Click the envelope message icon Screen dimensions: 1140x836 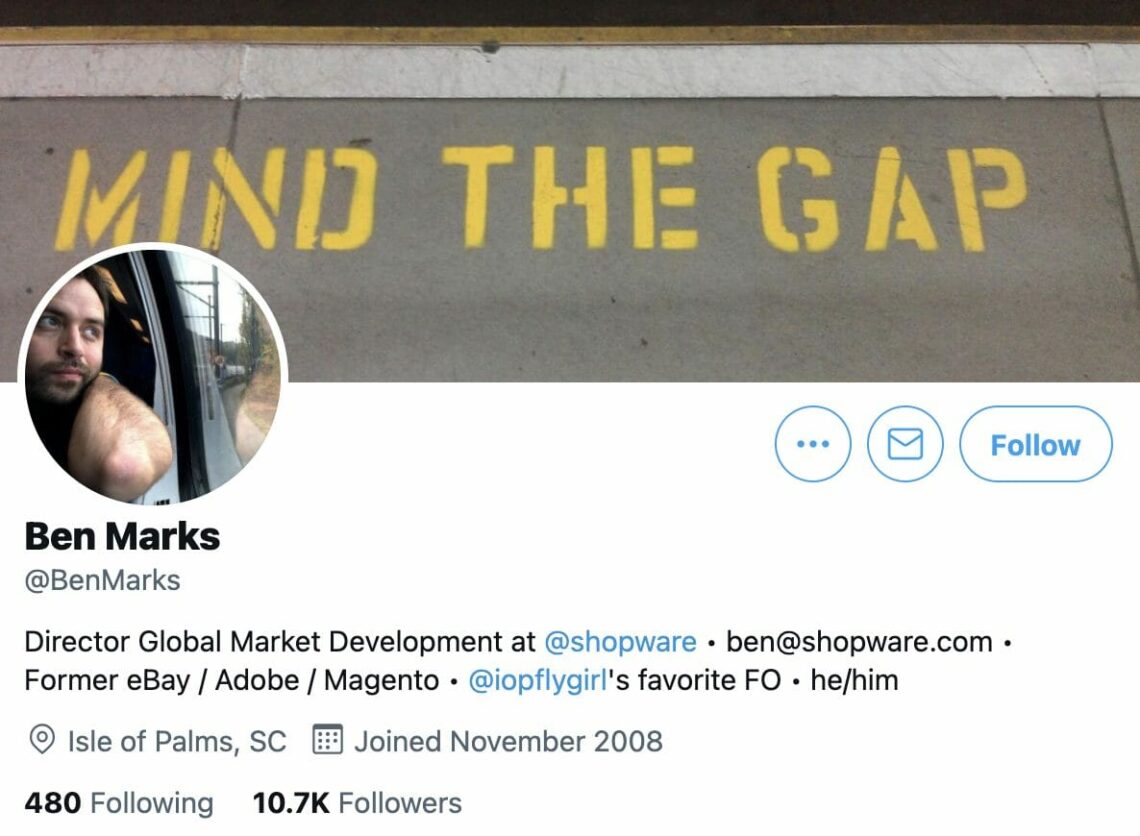pyautogui.click(x=905, y=443)
